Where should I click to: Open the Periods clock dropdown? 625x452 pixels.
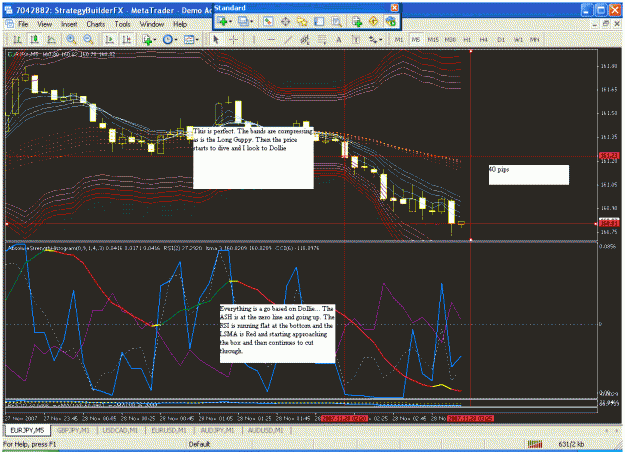click(170, 39)
